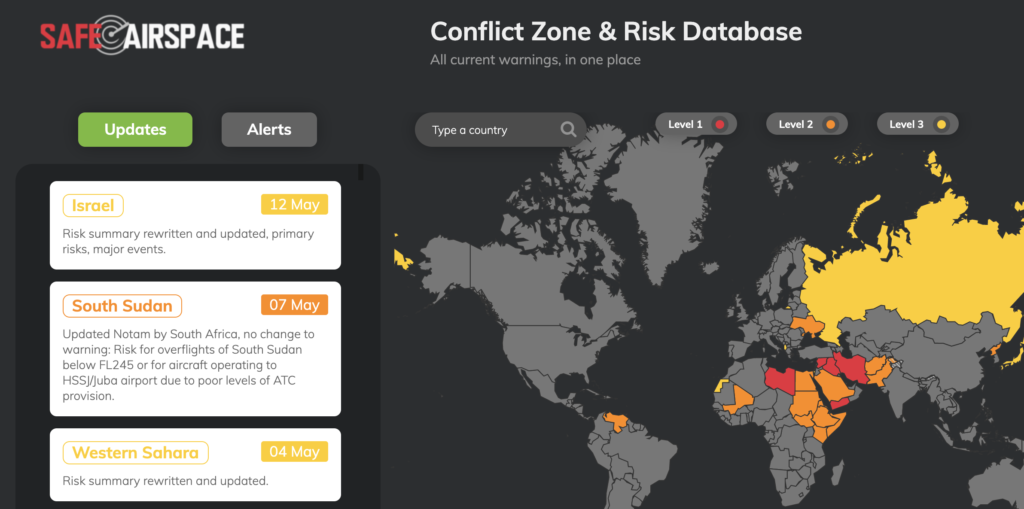This screenshot has width=1024, height=509.
Task: Open the Israel country link
Action: 93,205
